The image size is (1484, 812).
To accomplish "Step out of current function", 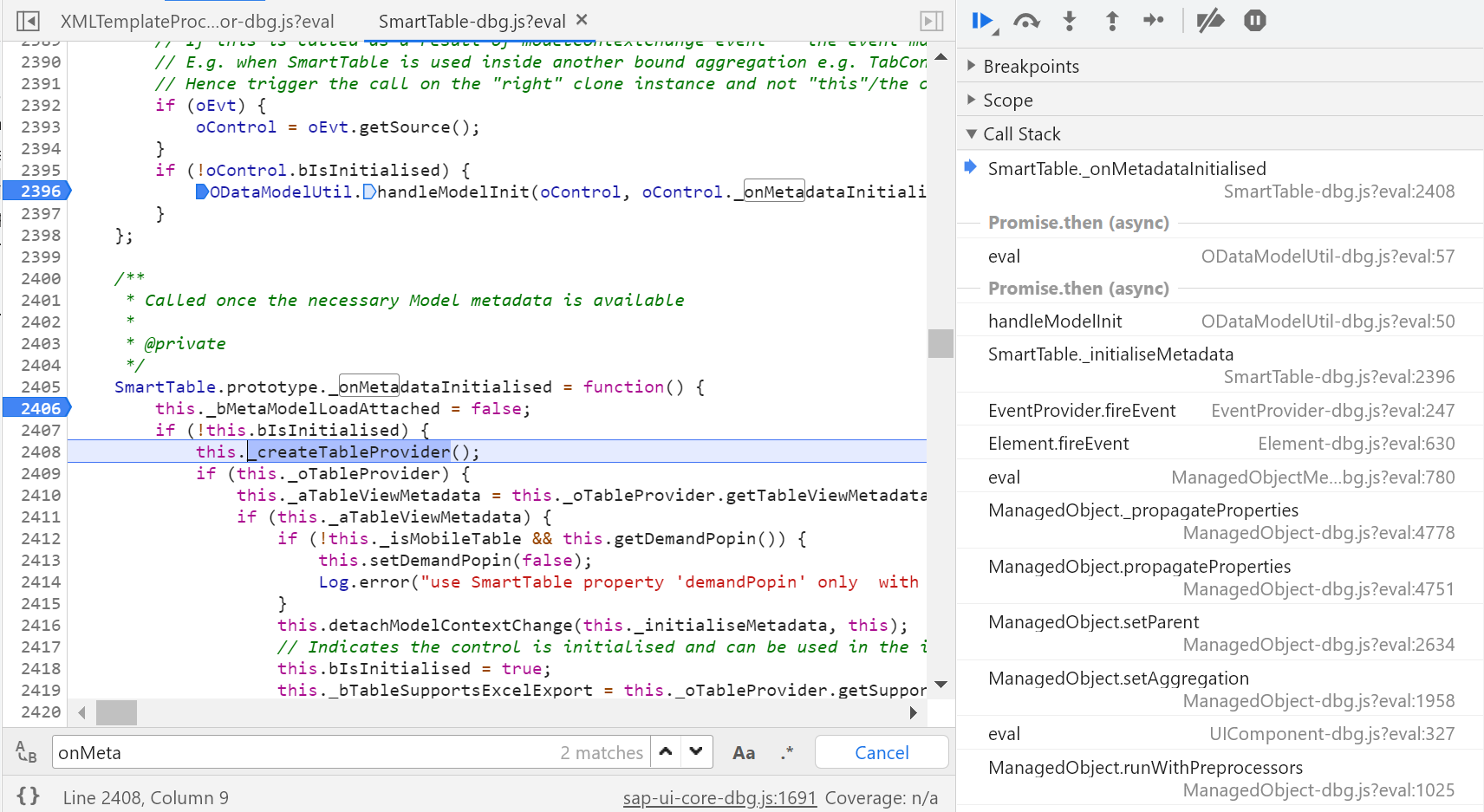I will click(x=1112, y=21).
